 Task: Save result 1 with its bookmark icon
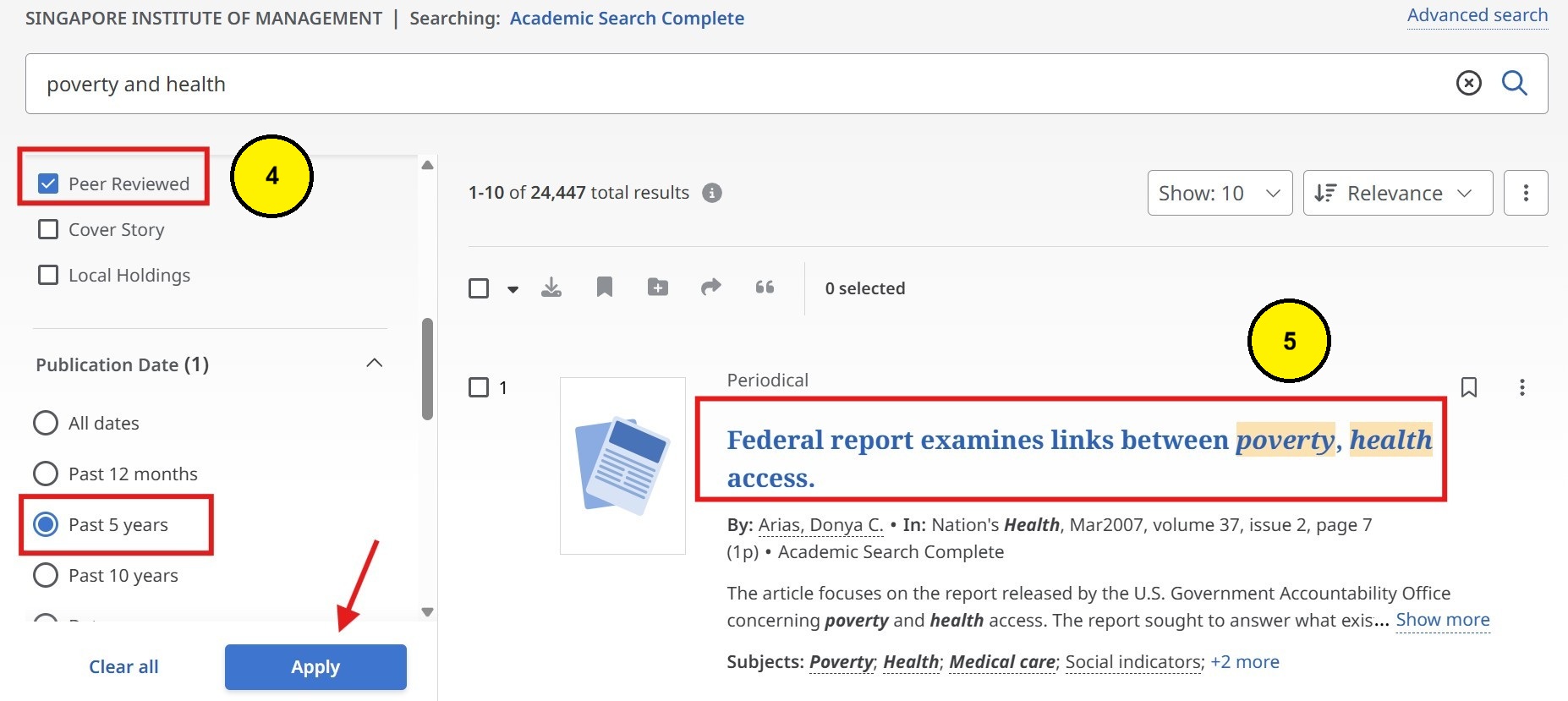pyautogui.click(x=1469, y=387)
